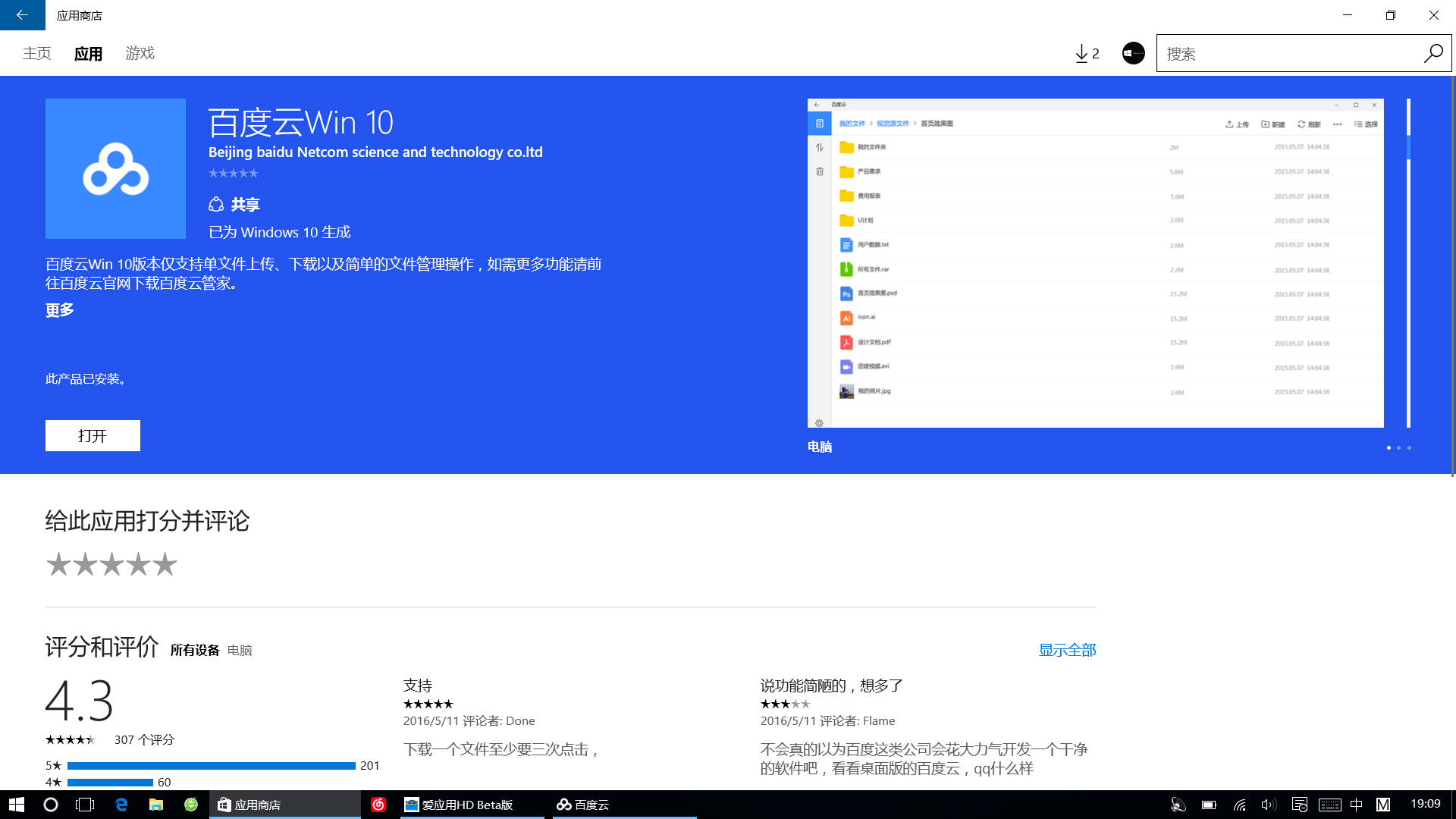Open Edge browser from taskbar
This screenshot has width=1456, height=819.
click(x=121, y=805)
